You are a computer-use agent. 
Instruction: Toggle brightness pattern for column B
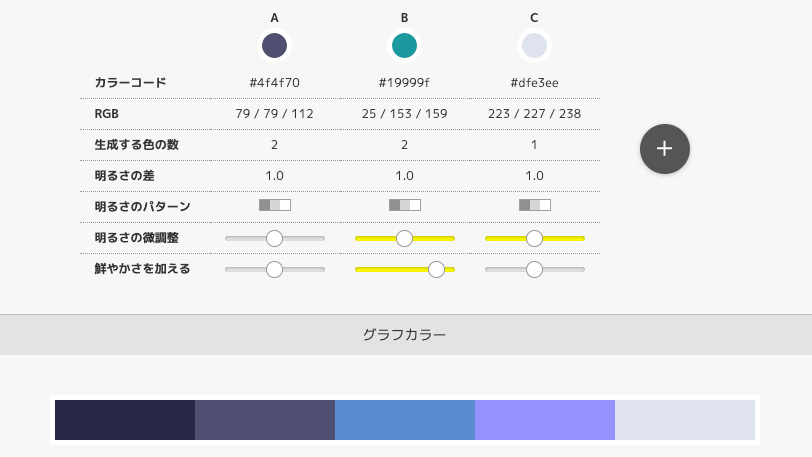coord(405,205)
